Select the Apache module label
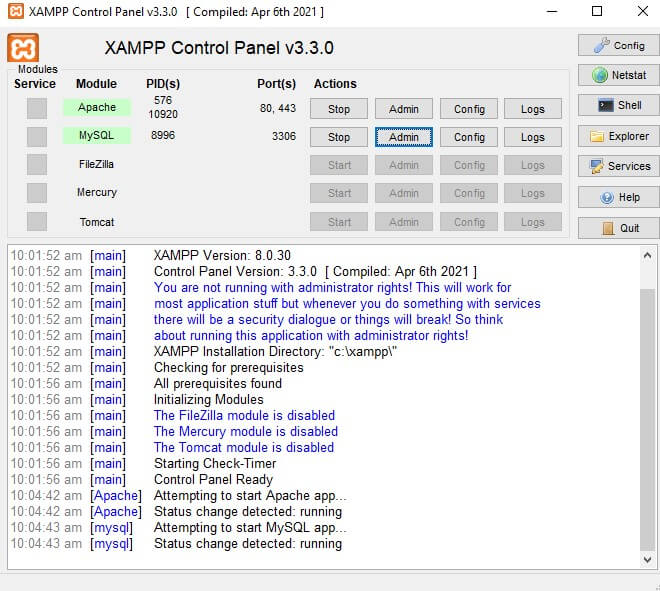Screen dimensions: 660x591 [97, 107]
